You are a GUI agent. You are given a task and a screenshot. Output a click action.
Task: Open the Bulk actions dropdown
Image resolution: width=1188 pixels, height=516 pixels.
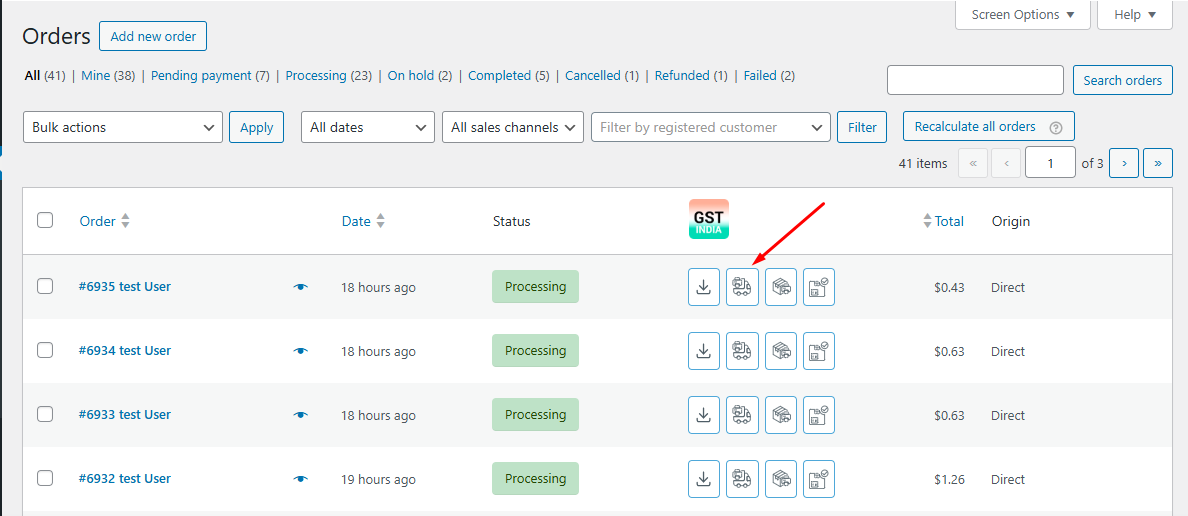[x=123, y=127]
